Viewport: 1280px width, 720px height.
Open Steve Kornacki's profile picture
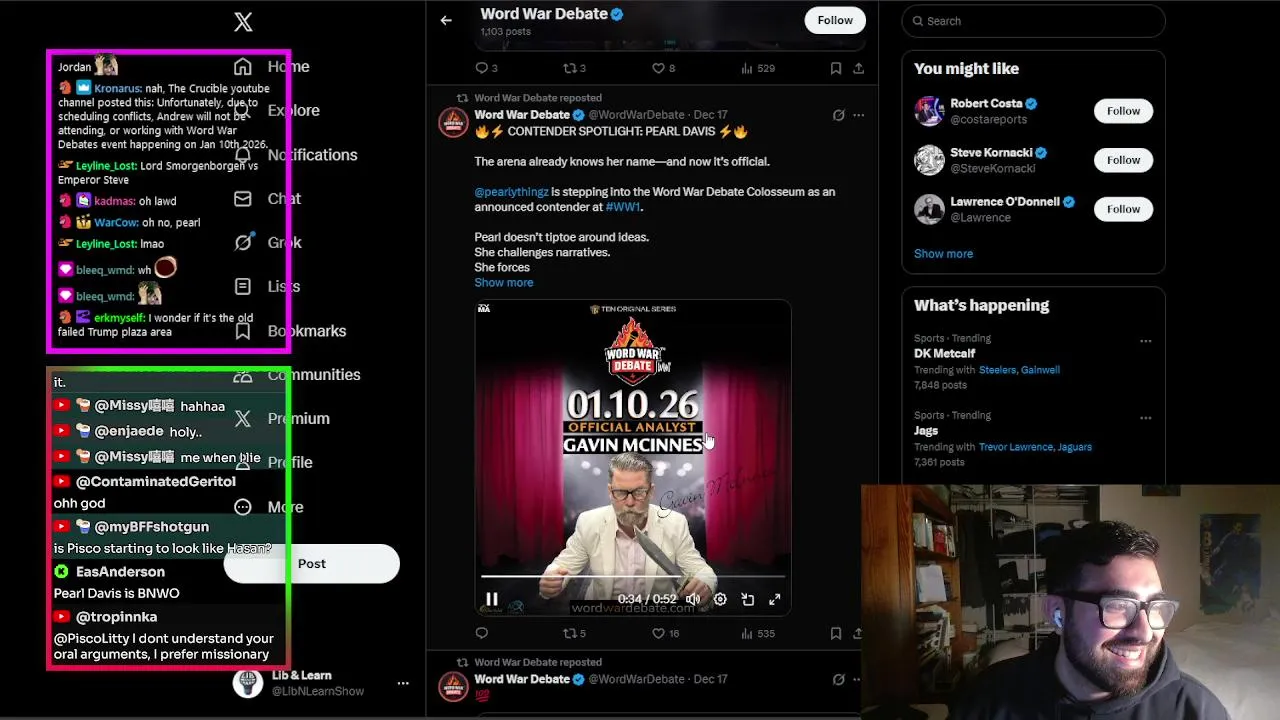click(x=929, y=160)
